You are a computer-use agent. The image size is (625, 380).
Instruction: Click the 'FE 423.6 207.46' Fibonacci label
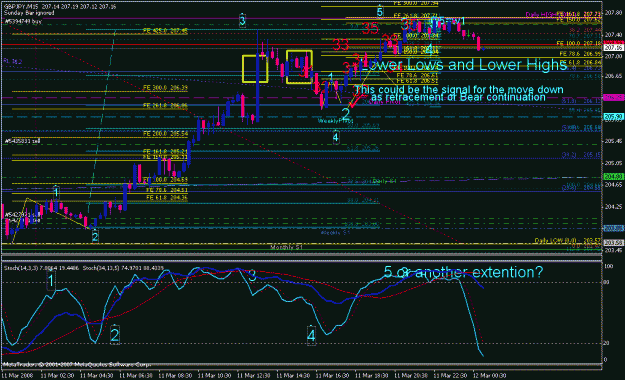click(165, 30)
